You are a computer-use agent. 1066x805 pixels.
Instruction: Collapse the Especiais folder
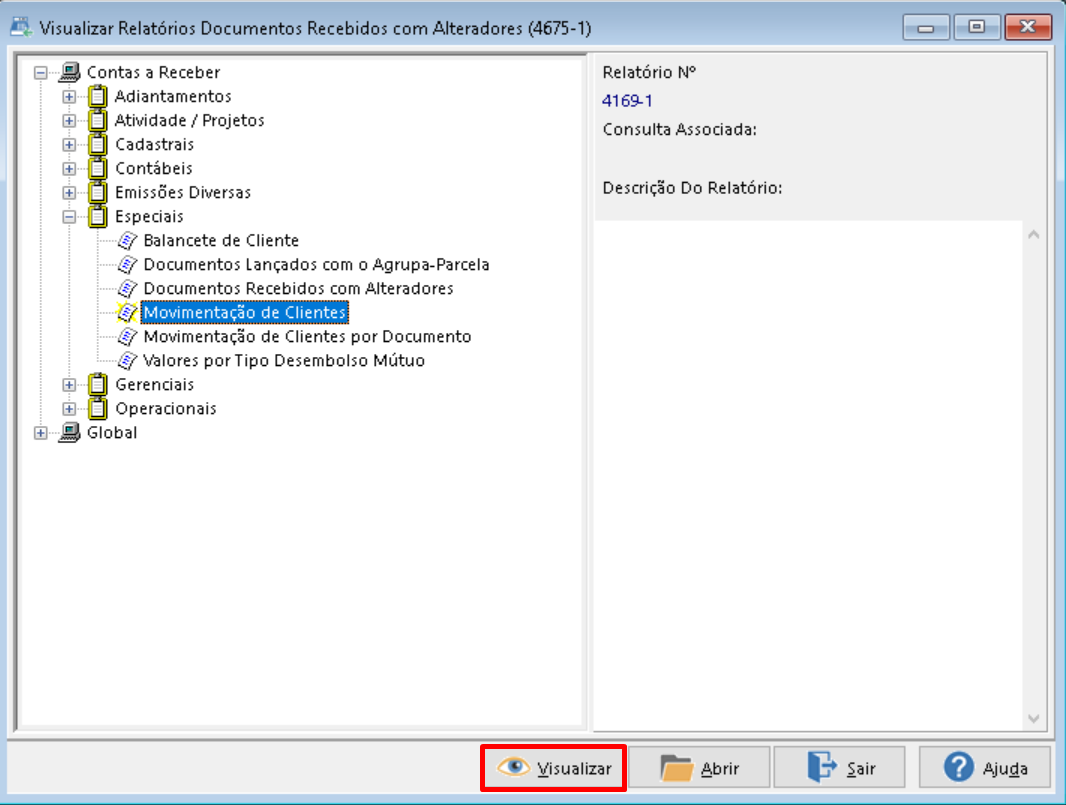point(69,217)
